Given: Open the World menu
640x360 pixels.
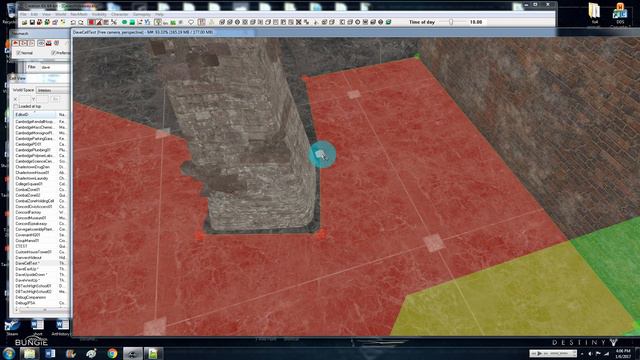Looking at the screenshot, I should click(60, 14).
